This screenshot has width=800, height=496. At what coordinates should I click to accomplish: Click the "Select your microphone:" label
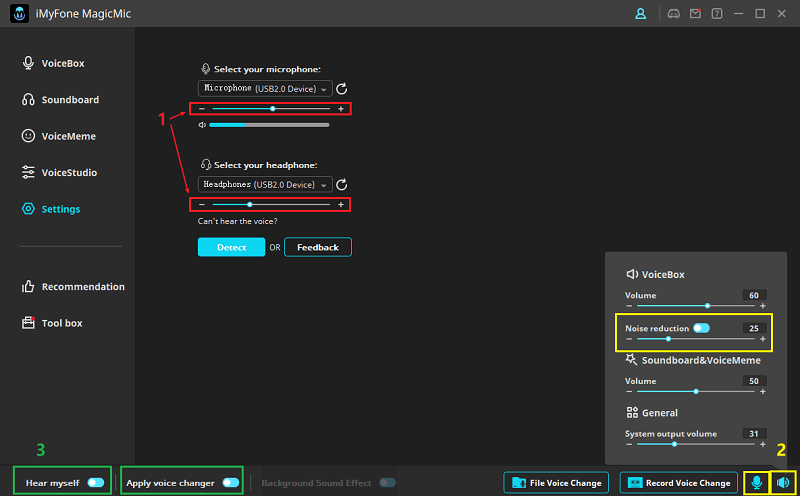click(x=267, y=69)
